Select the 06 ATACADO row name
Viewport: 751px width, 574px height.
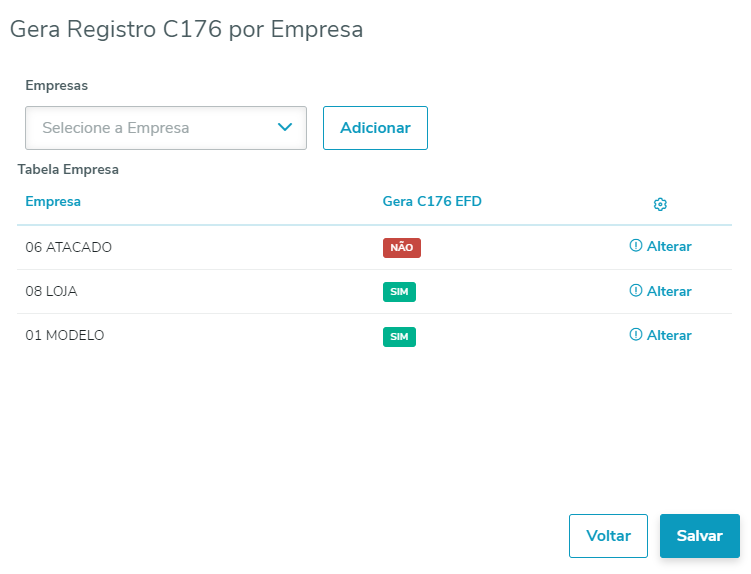(68, 247)
